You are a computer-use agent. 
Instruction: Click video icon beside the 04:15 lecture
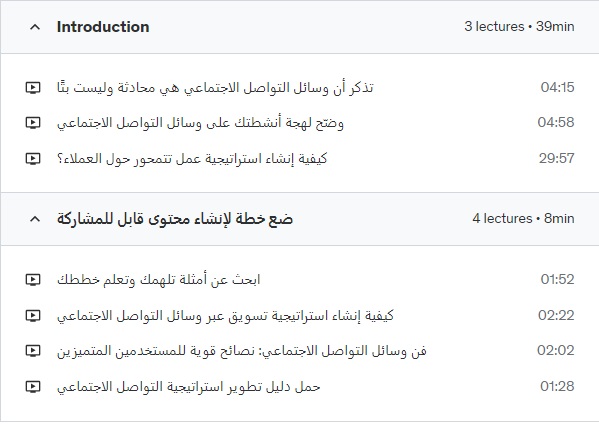coord(33,87)
